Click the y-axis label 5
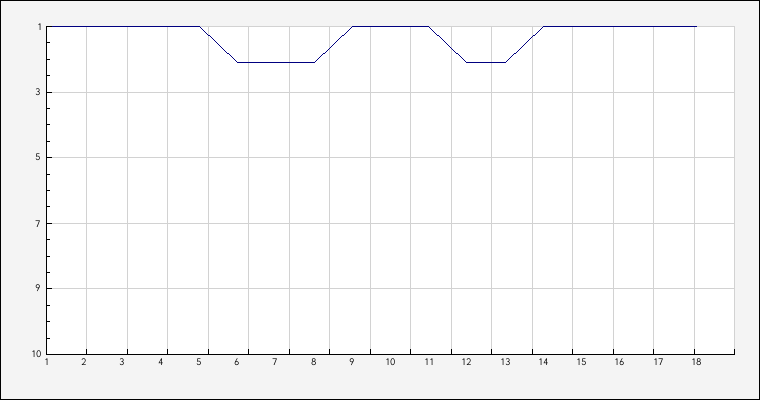This screenshot has width=760, height=400. click(x=38, y=158)
